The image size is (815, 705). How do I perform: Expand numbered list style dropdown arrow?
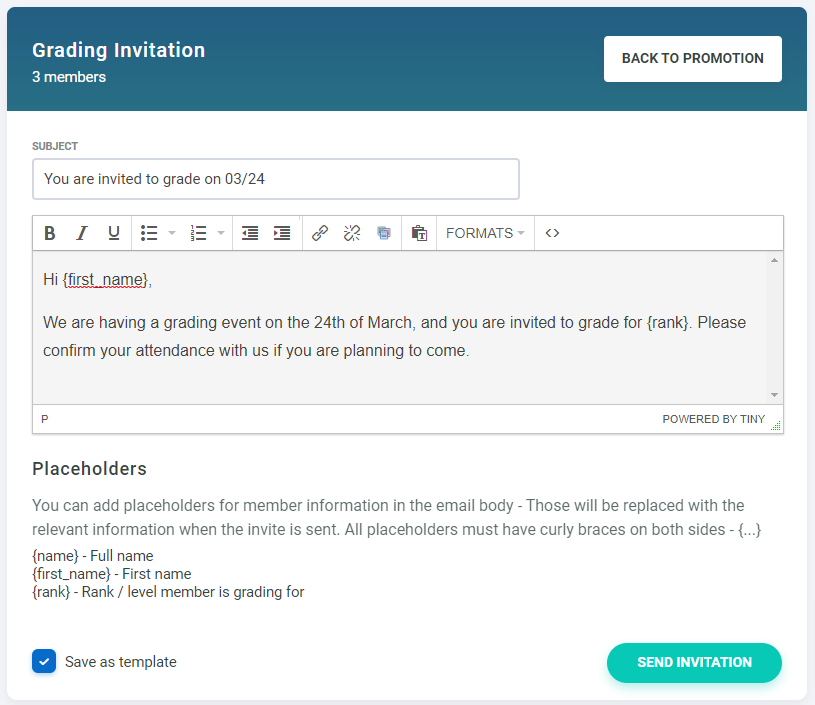(221, 233)
